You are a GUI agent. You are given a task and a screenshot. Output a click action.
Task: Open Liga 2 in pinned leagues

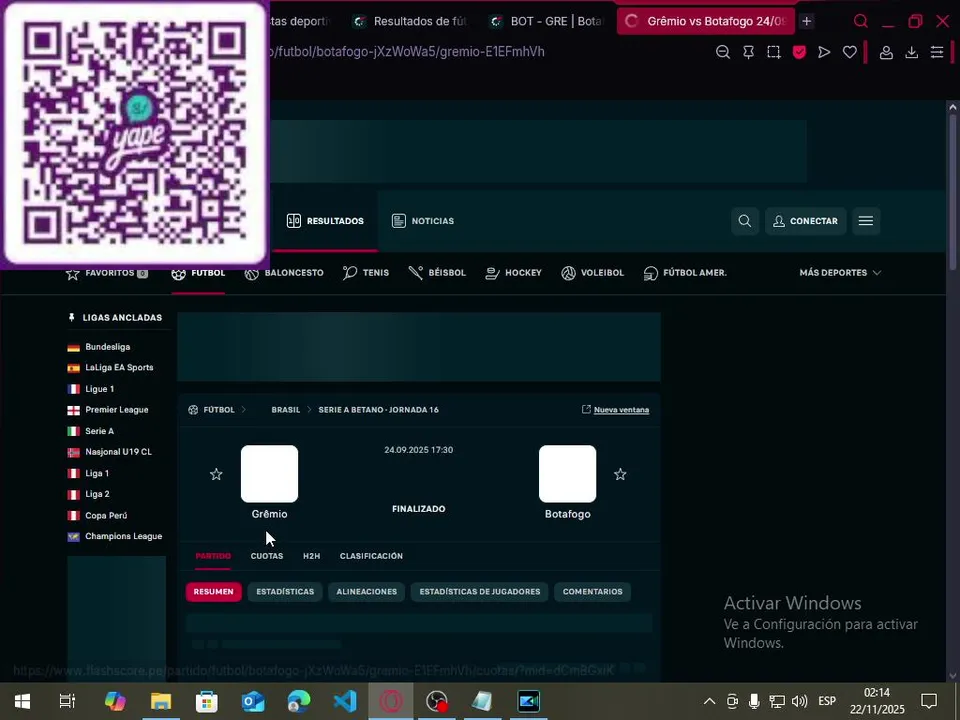[x=88, y=495]
